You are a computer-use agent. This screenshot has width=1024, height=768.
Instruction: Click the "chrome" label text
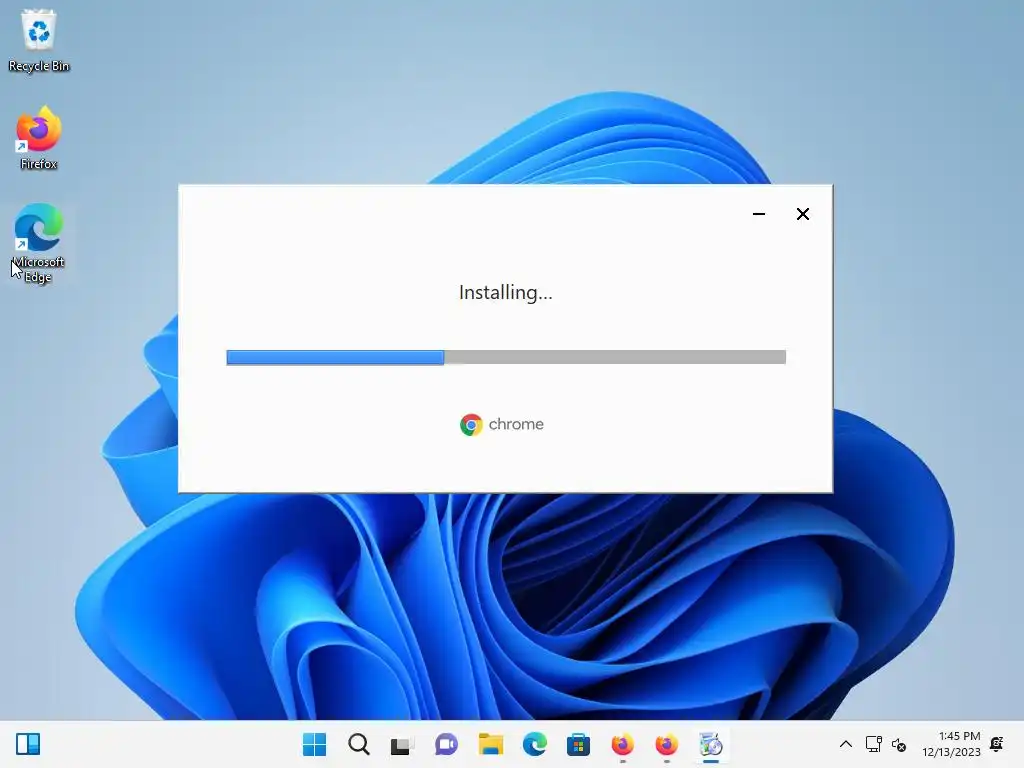pyautogui.click(x=516, y=424)
